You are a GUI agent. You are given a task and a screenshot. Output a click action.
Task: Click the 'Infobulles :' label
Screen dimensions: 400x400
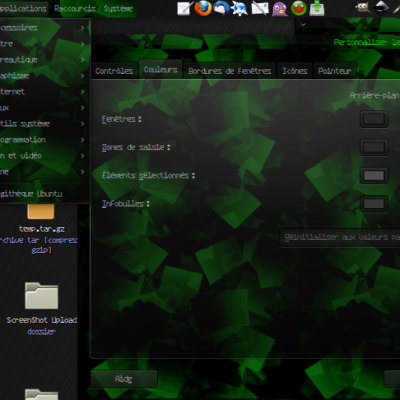[x=126, y=204]
